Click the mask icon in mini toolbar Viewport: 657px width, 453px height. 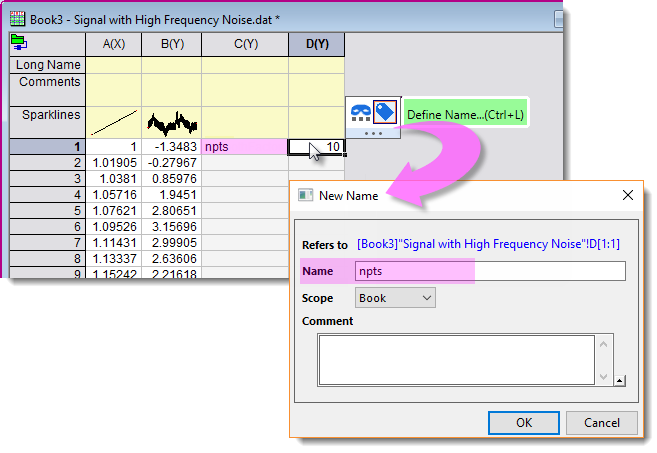coord(362,114)
